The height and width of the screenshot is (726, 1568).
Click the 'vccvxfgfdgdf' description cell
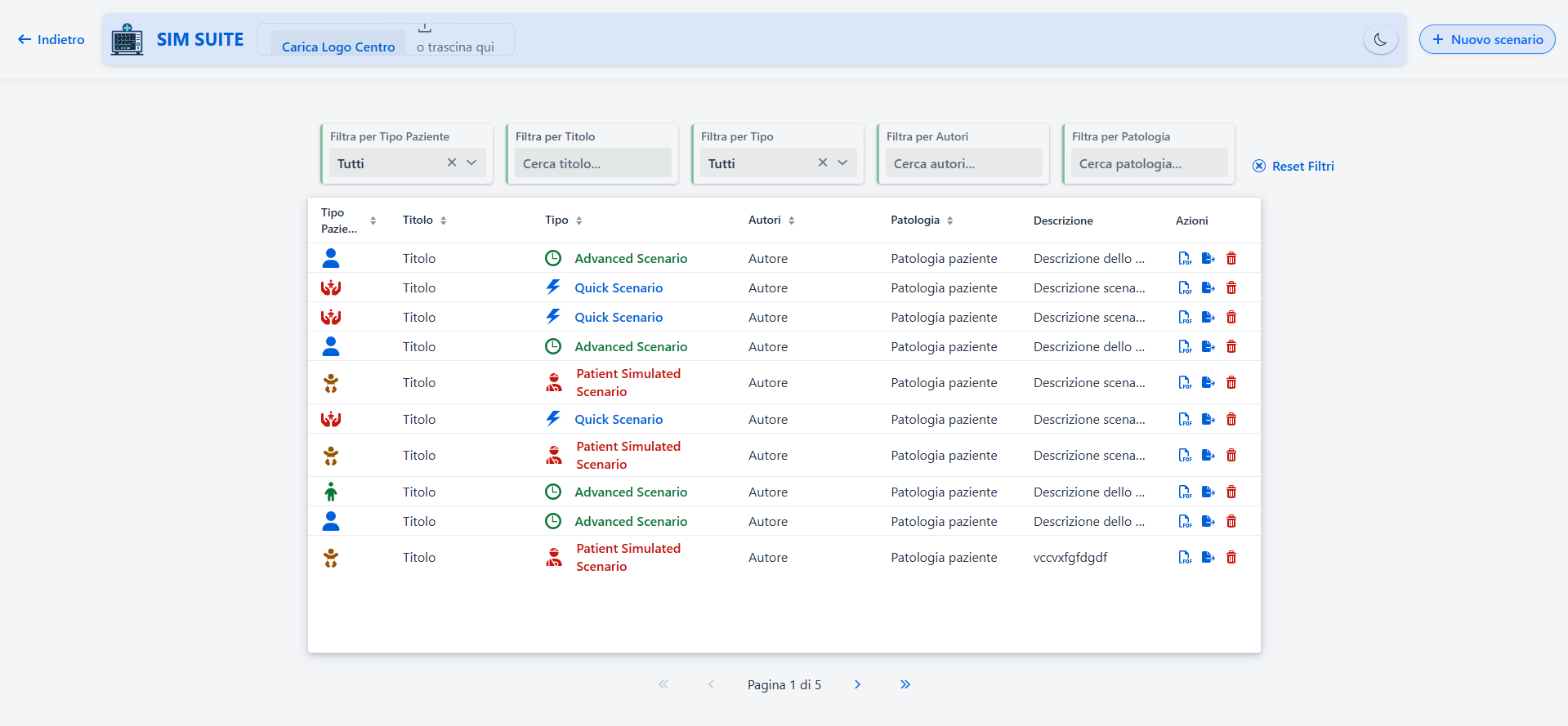point(1070,557)
